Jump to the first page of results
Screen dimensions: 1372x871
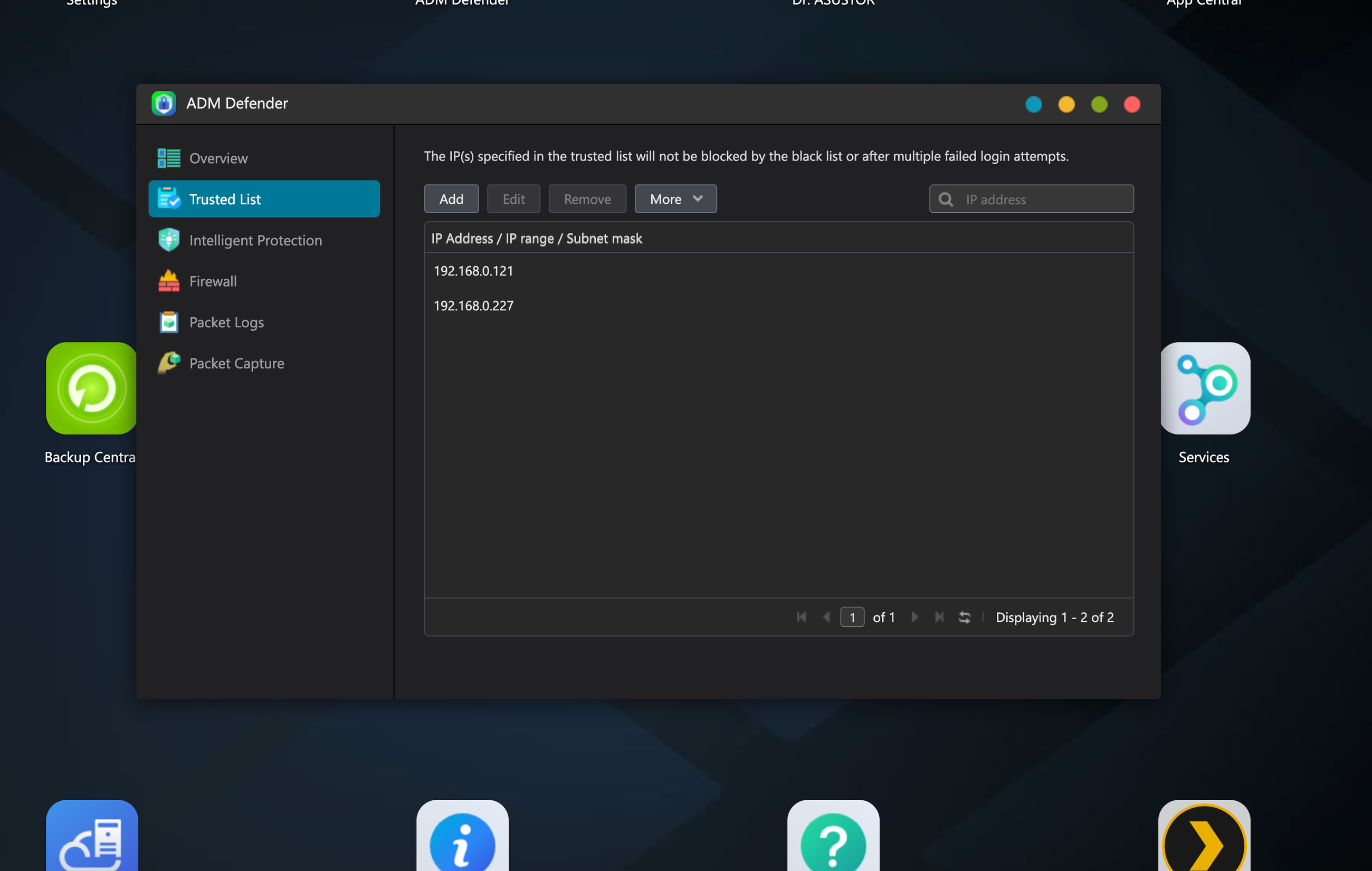tap(802, 617)
